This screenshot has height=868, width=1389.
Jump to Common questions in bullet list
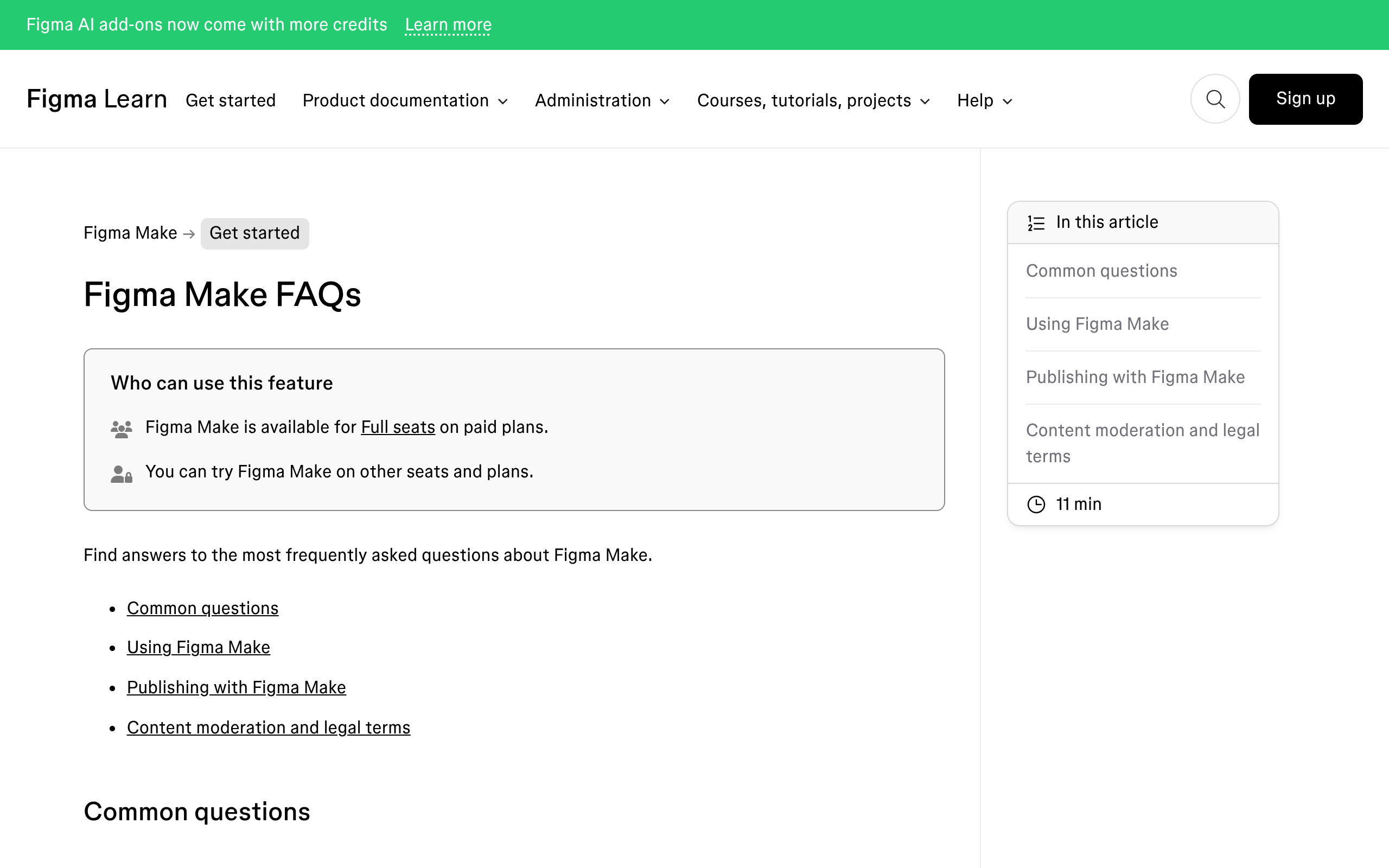[x=202, y=608]
